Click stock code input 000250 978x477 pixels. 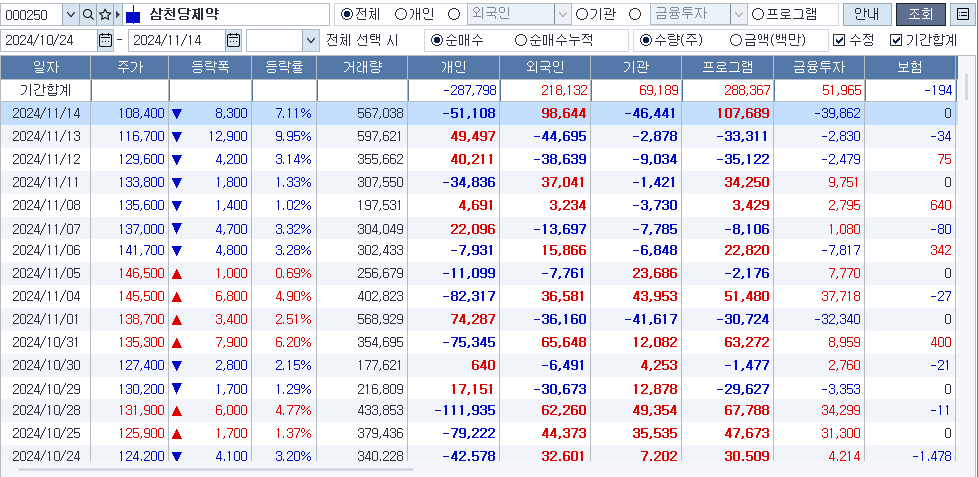[x=32, y=14]
